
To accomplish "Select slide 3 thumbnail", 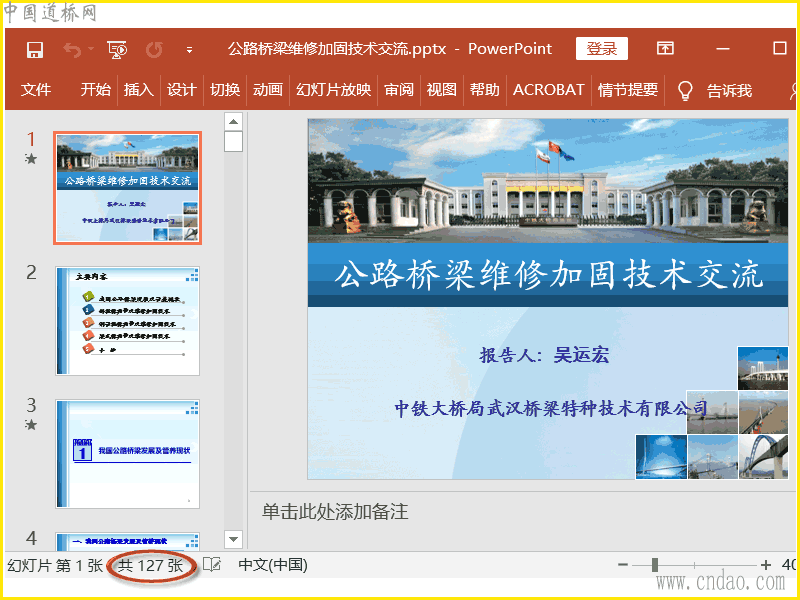I will click(x=128, y=454).
